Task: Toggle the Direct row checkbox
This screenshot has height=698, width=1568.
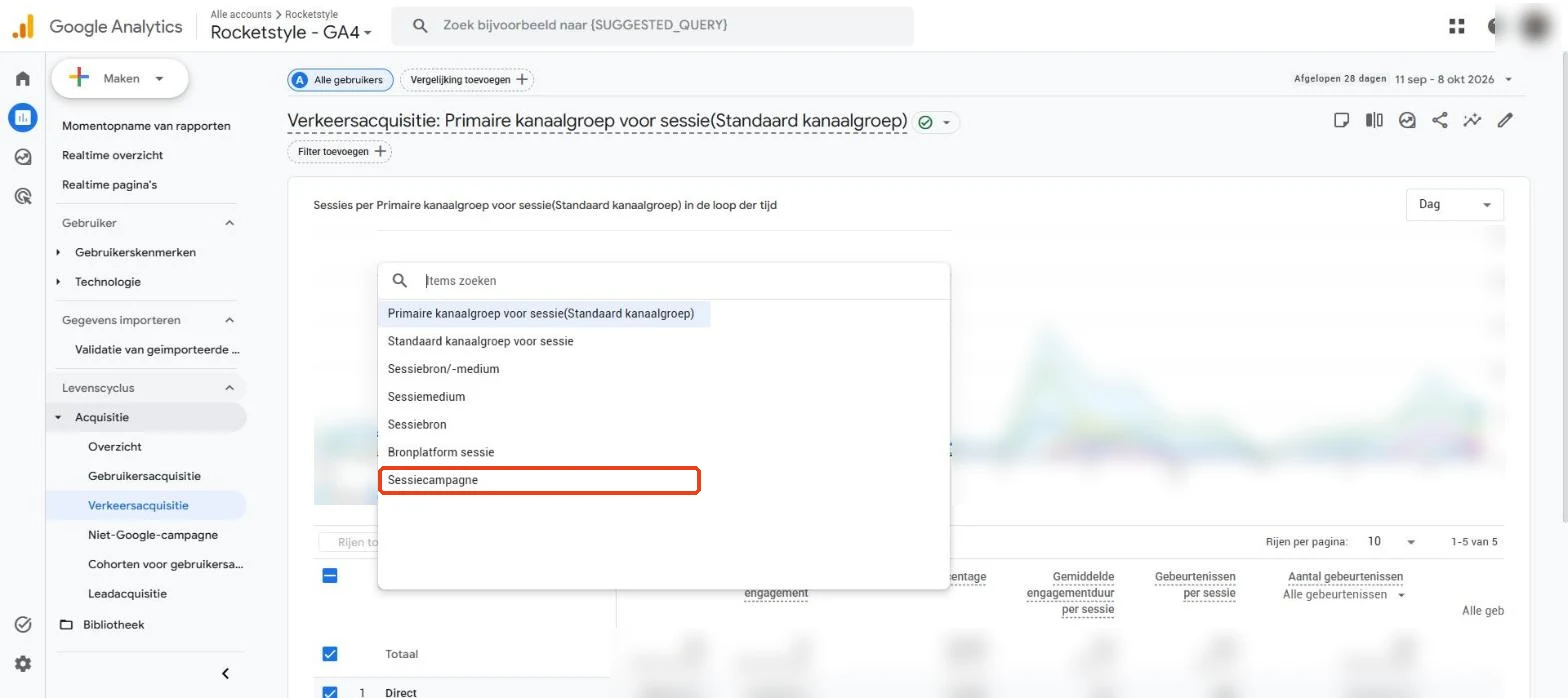Action: click(x=330, y=692)
